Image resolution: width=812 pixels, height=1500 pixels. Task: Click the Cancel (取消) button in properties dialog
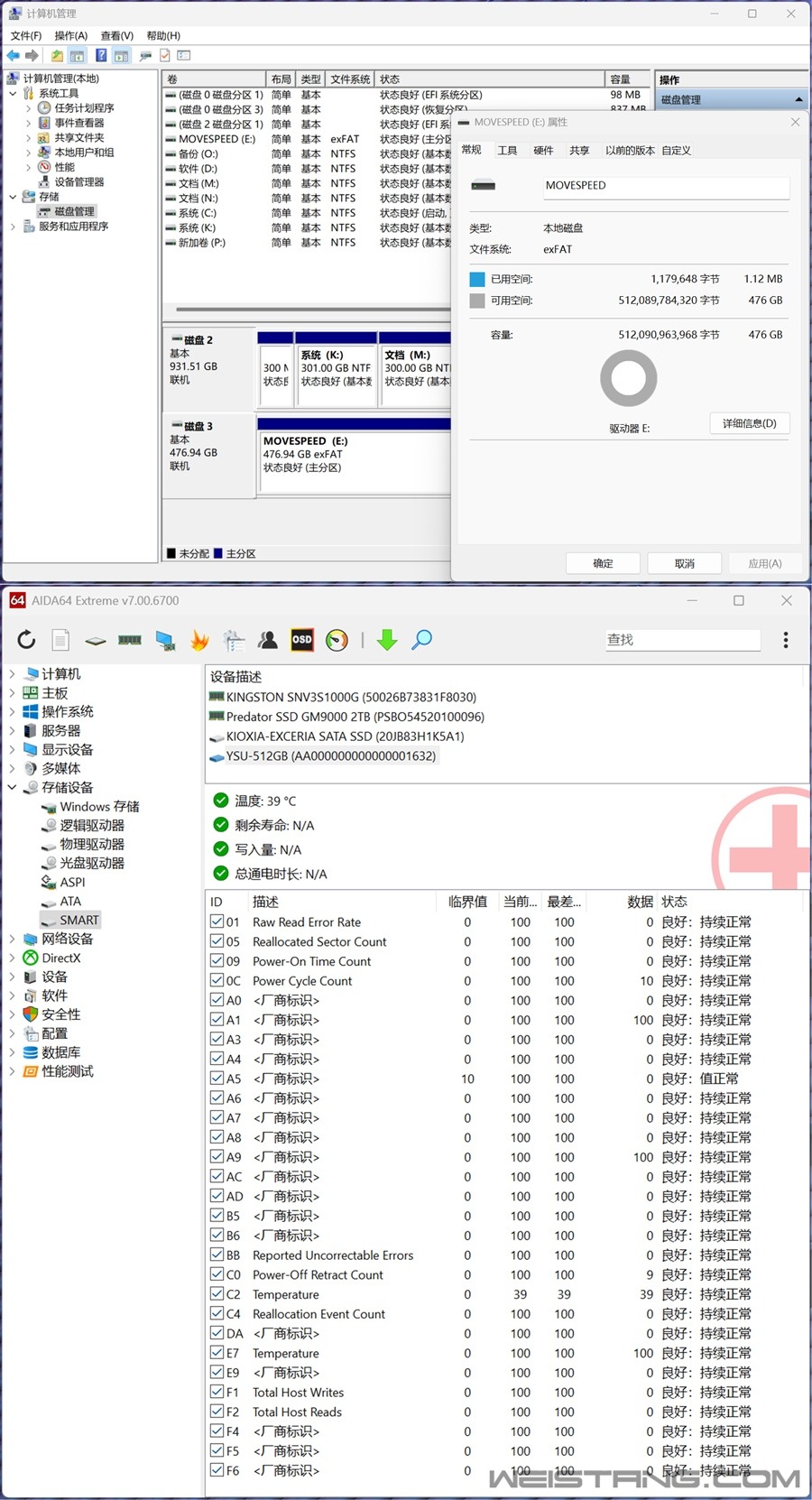(x=685, y=563)
